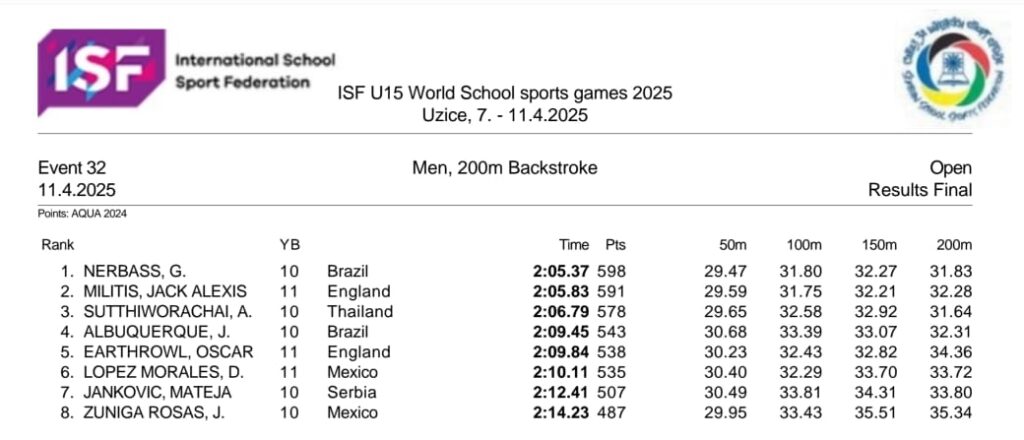Select winning time 2:05.37

(561, 271)
